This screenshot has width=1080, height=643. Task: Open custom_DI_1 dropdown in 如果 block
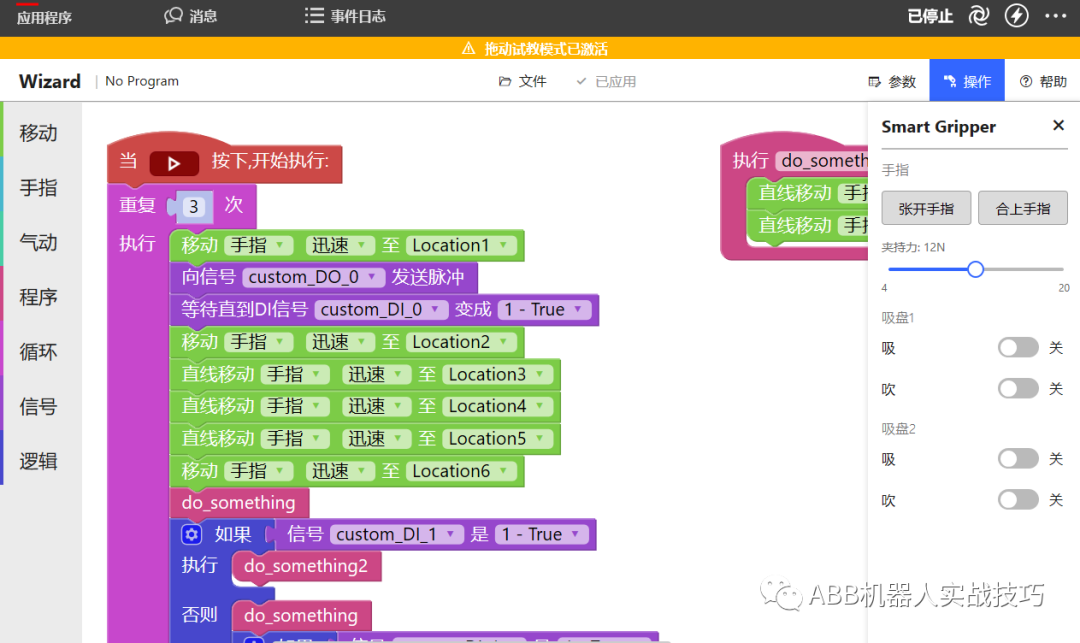[x=397, y=535]
